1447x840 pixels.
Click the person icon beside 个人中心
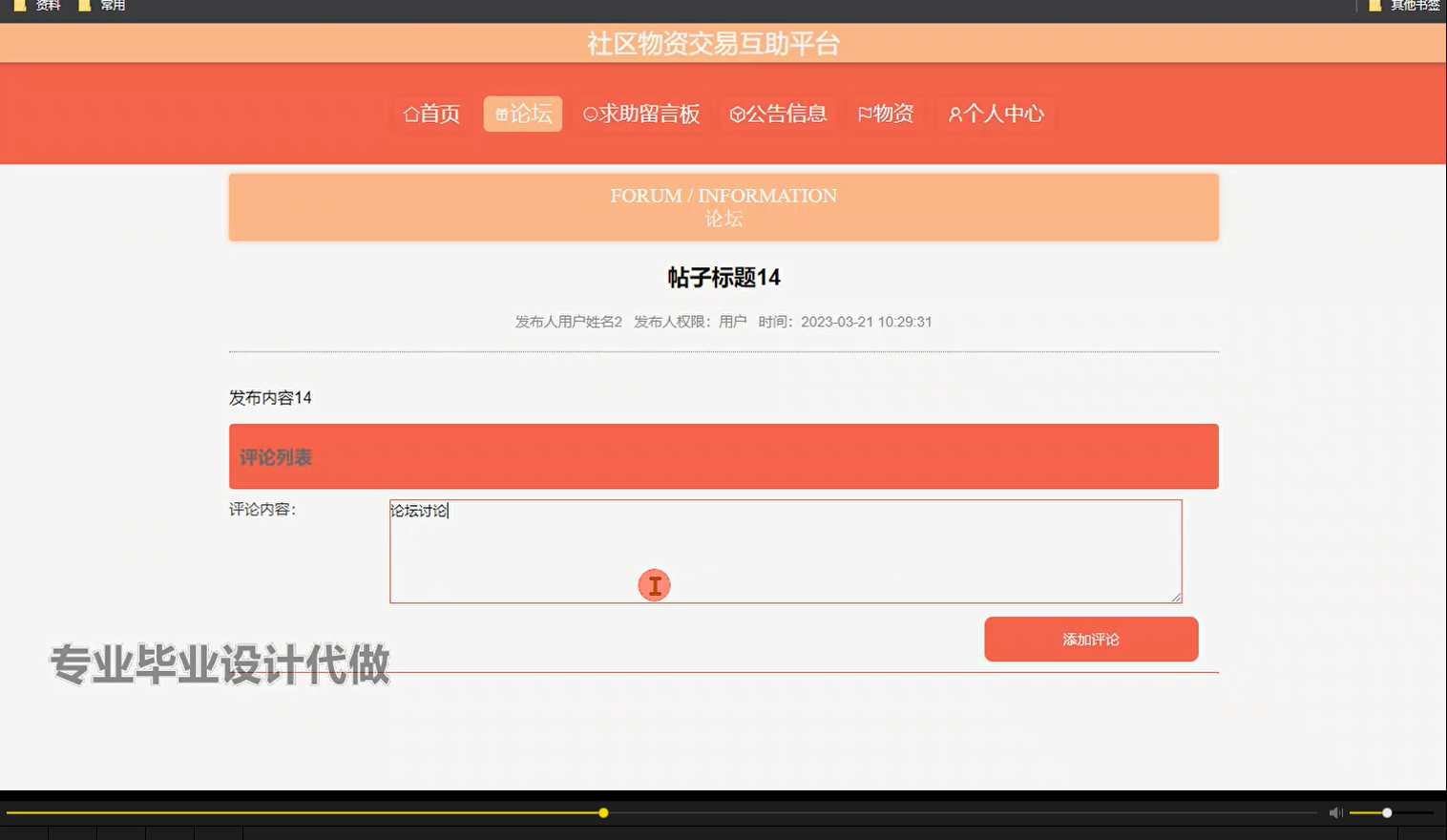click(954, 114)
